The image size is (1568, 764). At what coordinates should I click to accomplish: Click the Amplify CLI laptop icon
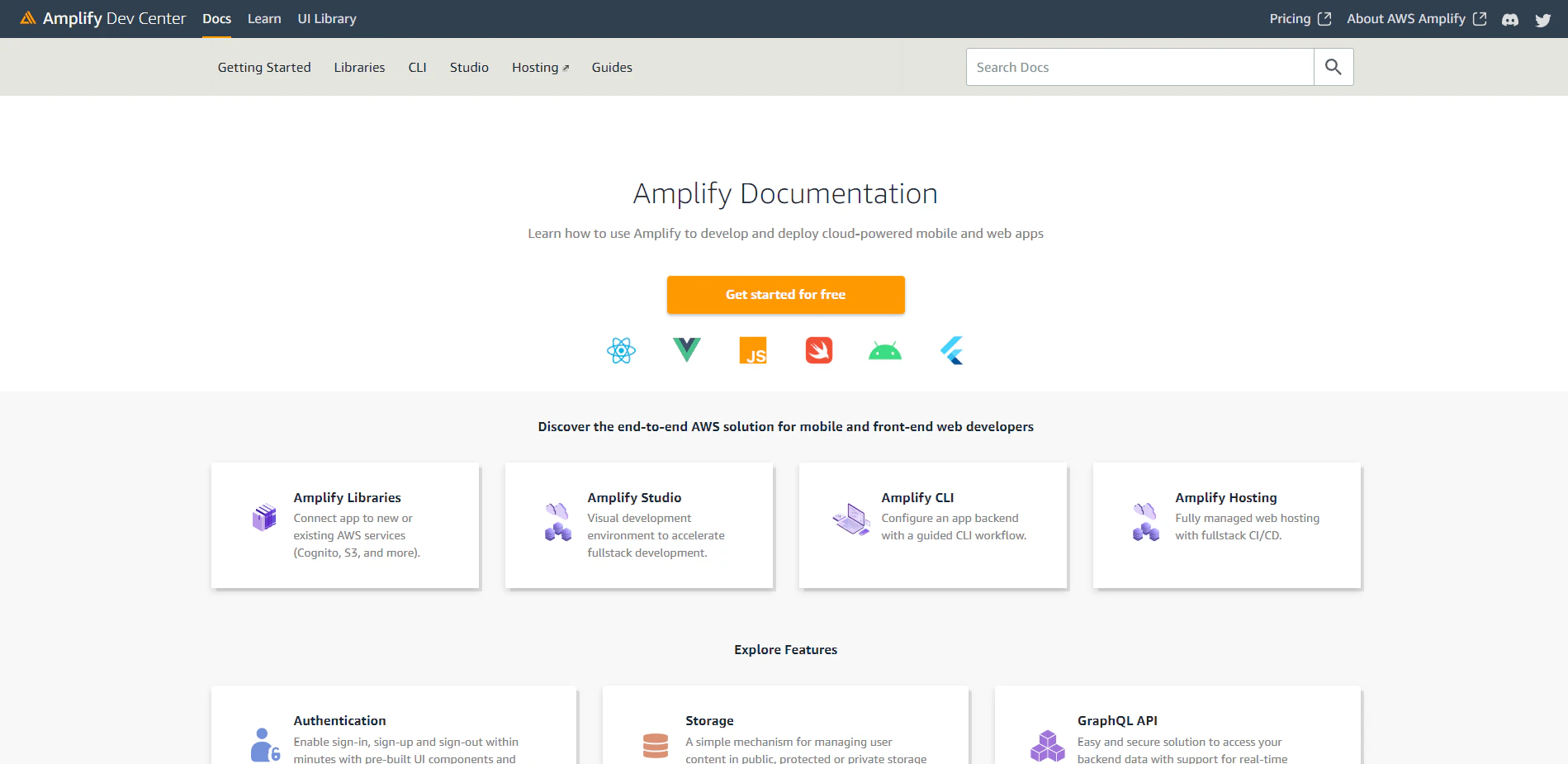coord(851,520)
